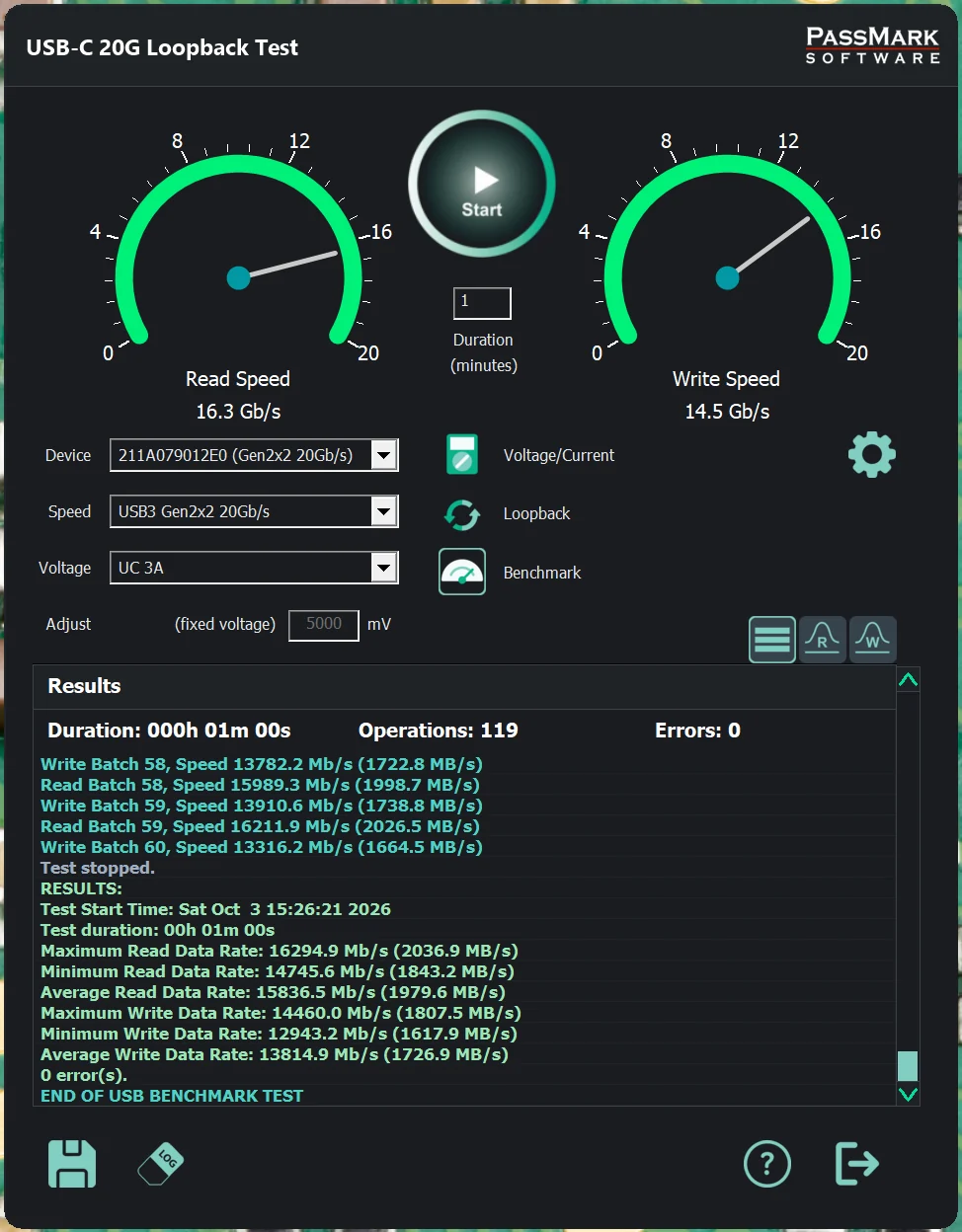
Task: Click the 'Write Batch 58' result line
Action: point(262,764)
